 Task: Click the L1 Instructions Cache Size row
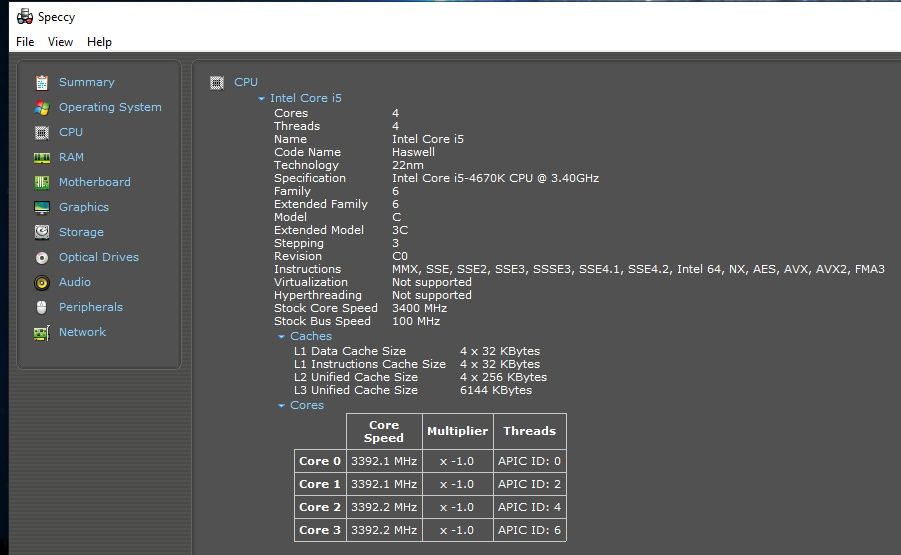click(417, 364)
